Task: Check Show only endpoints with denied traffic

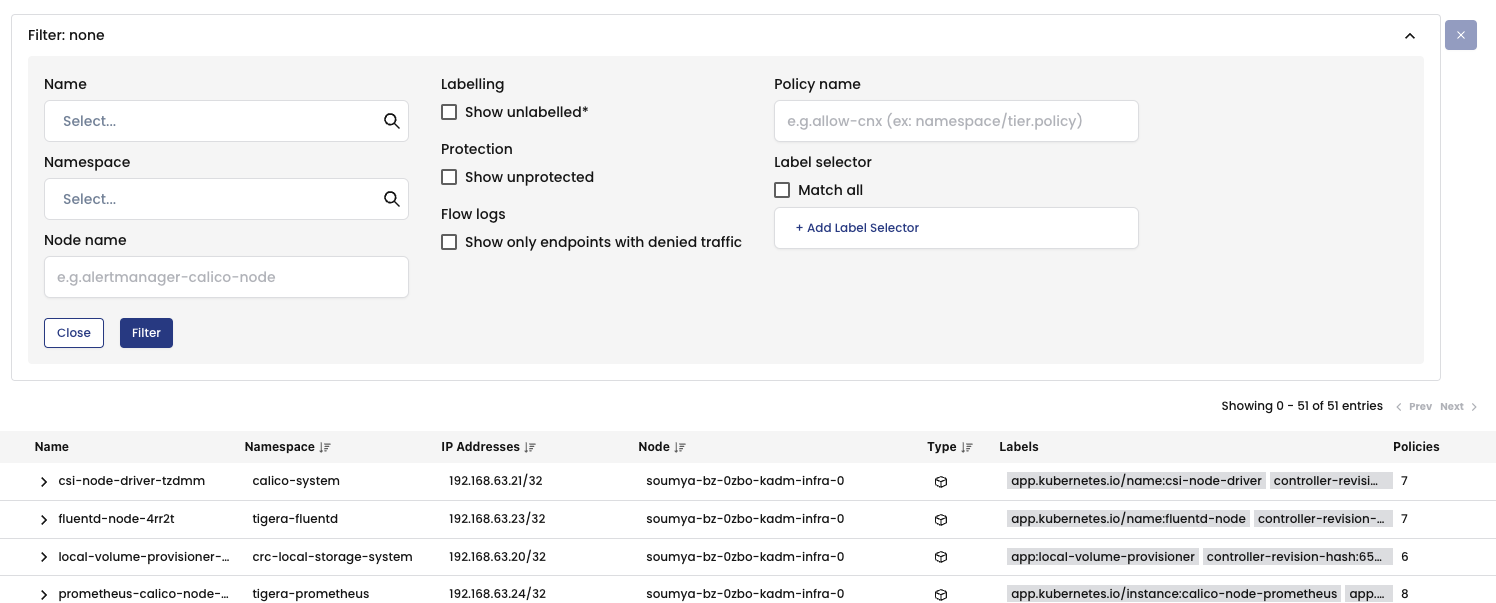Action: (449, 242)
